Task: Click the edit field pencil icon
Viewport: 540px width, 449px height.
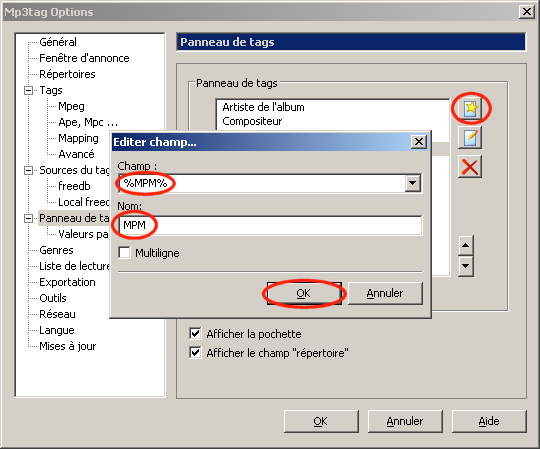Action: (470, 138)
